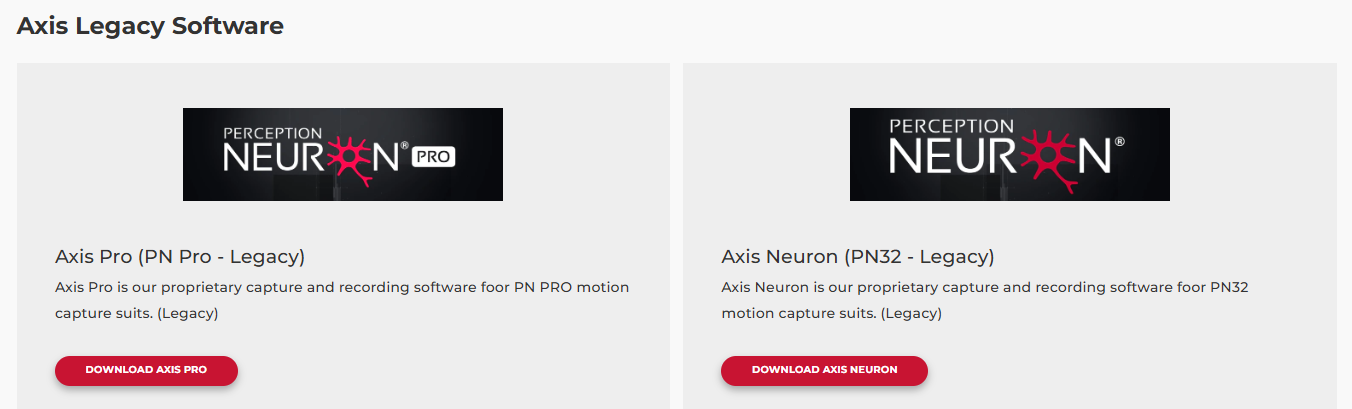Open the Perception Neuron Pro banner image

pos(343,154)
